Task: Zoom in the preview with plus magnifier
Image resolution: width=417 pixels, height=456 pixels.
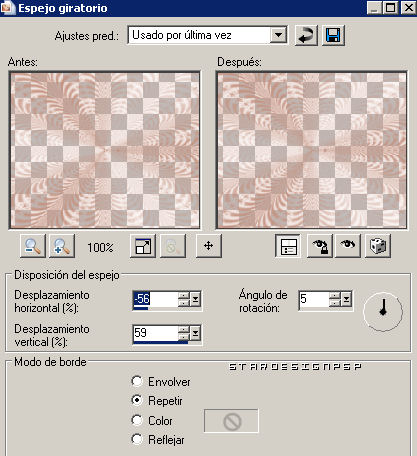Action: pos(62,246)
